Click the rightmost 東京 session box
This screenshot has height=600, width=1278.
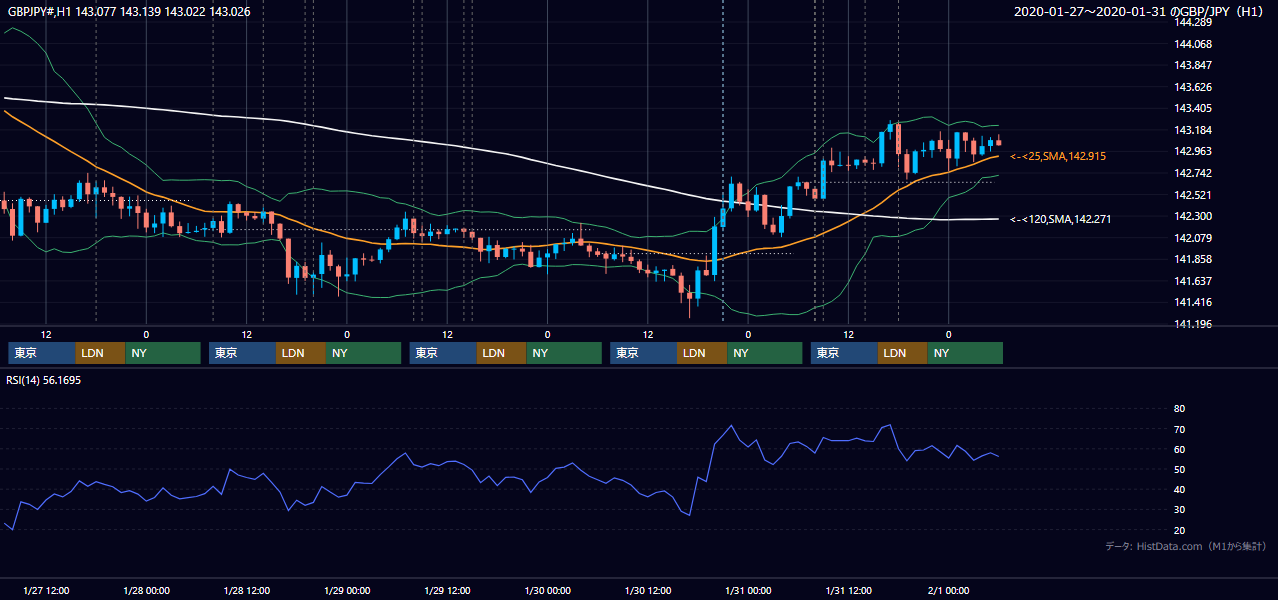pyautogui.click(x=845, y=353)
